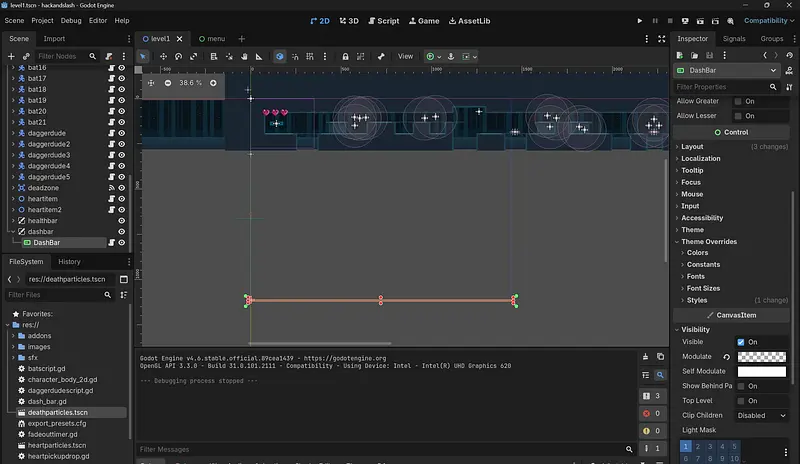
Task: Open the Clip Children dropdown
Action: pos(760,415)
